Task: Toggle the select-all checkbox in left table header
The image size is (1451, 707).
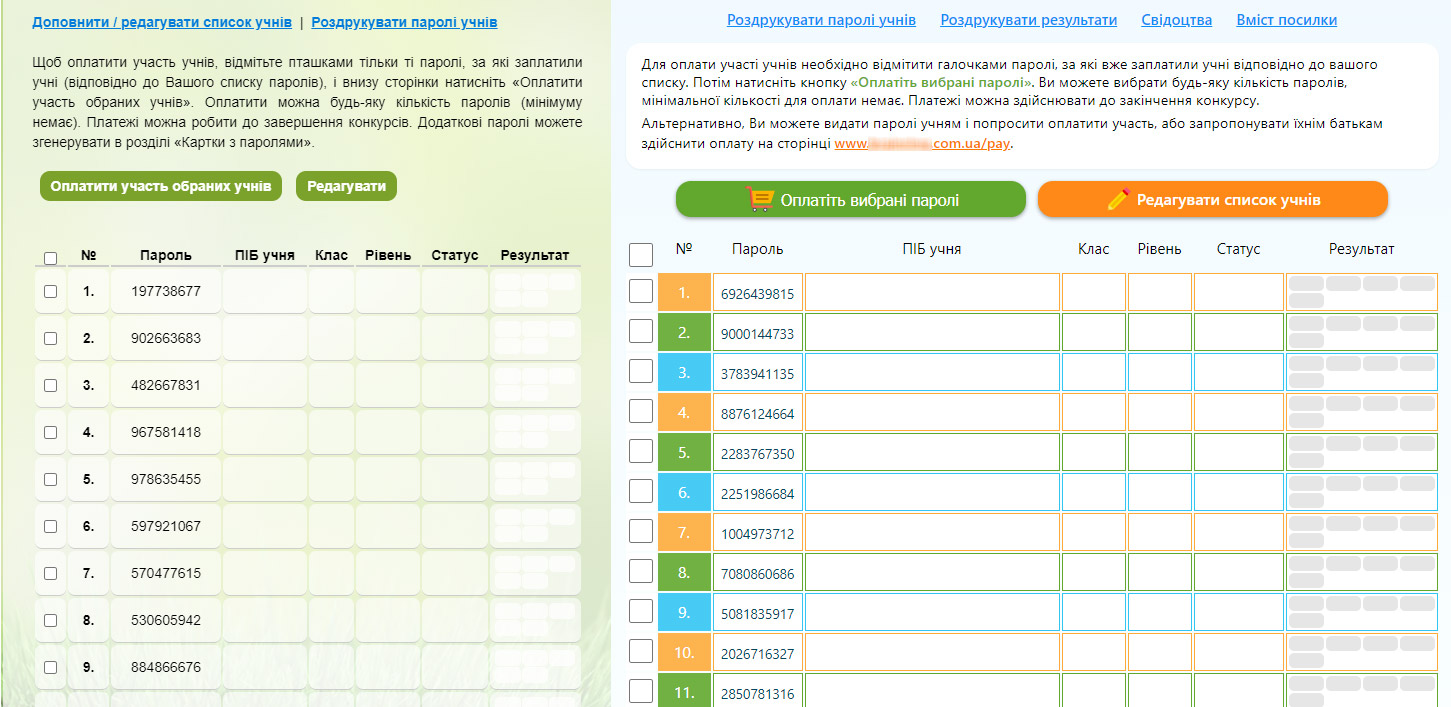Action: click(x=51, y=258)
